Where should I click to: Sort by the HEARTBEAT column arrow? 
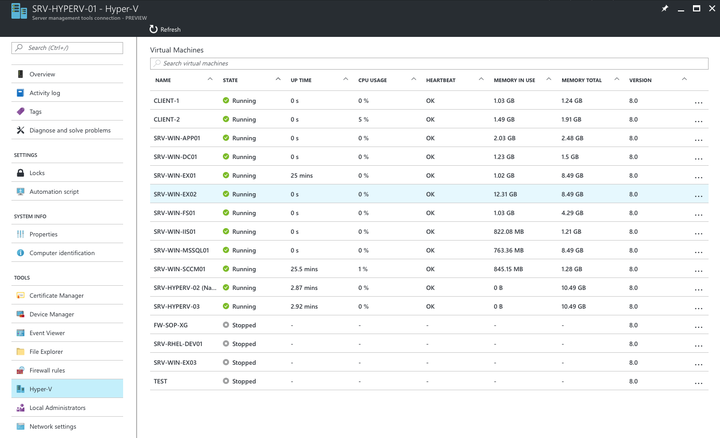[481, 79]
